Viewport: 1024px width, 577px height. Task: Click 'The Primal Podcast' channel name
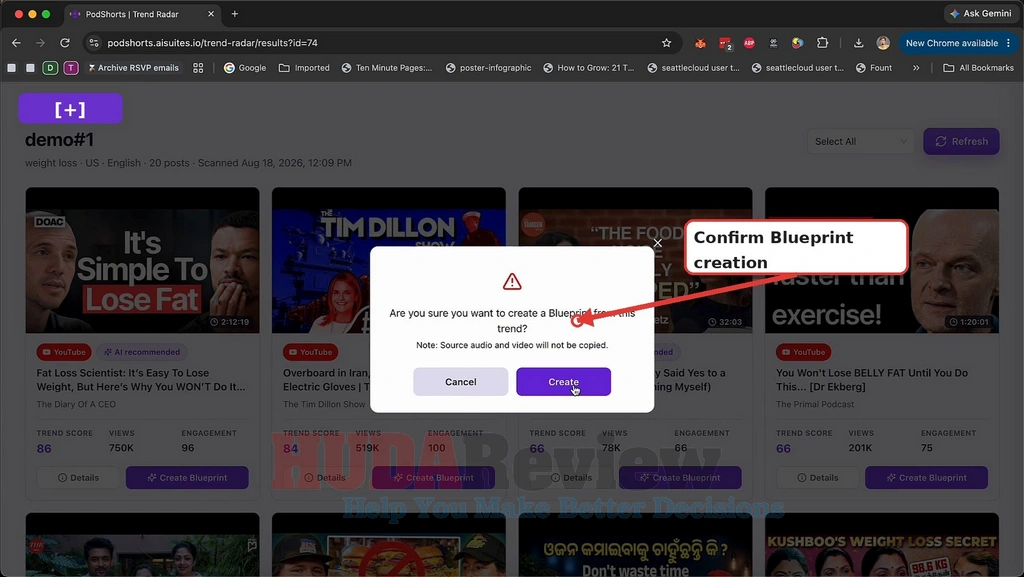(815, 405)
